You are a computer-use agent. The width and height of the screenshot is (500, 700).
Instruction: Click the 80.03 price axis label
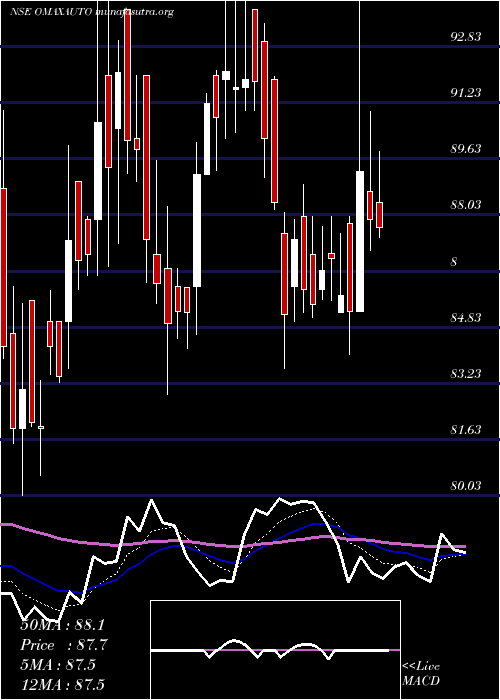point(466,486)
